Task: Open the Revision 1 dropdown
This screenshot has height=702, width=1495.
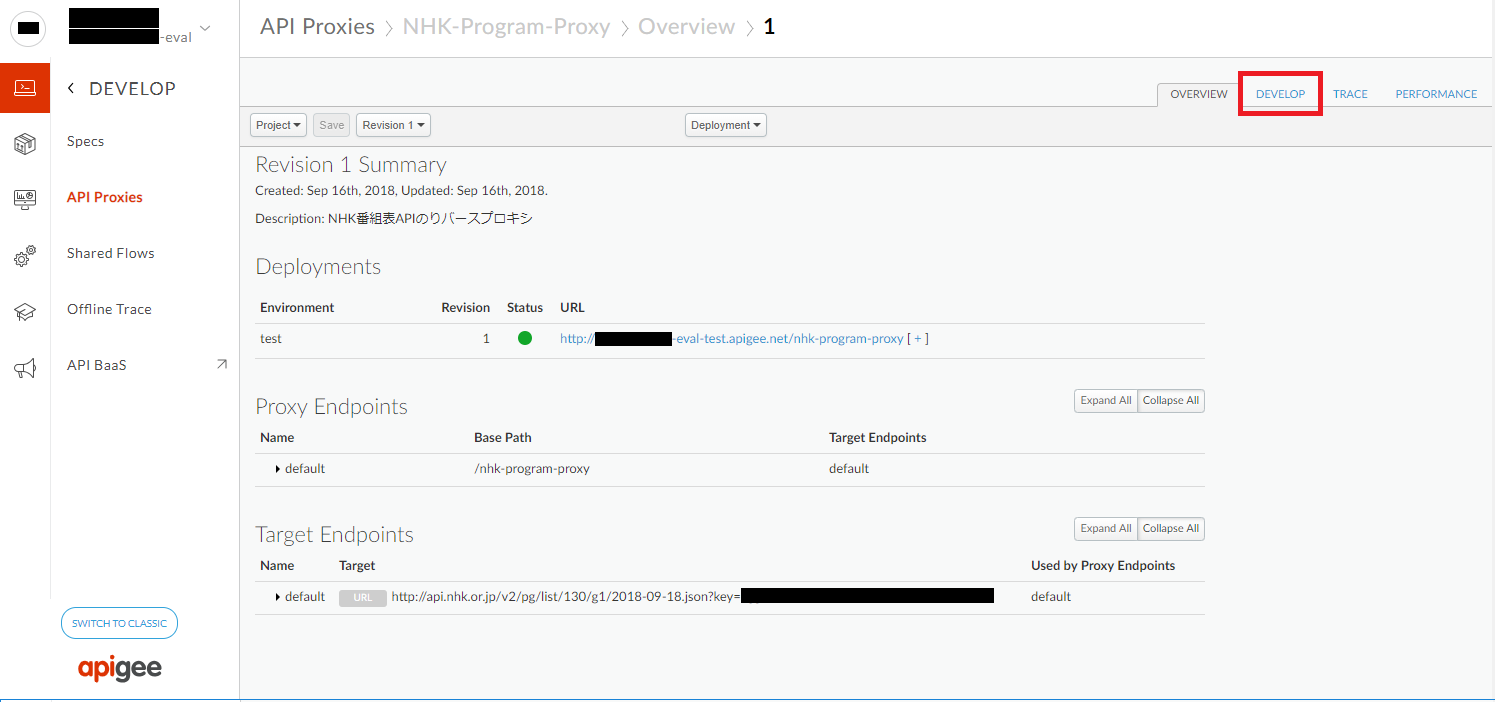Action: pos(393,124)
